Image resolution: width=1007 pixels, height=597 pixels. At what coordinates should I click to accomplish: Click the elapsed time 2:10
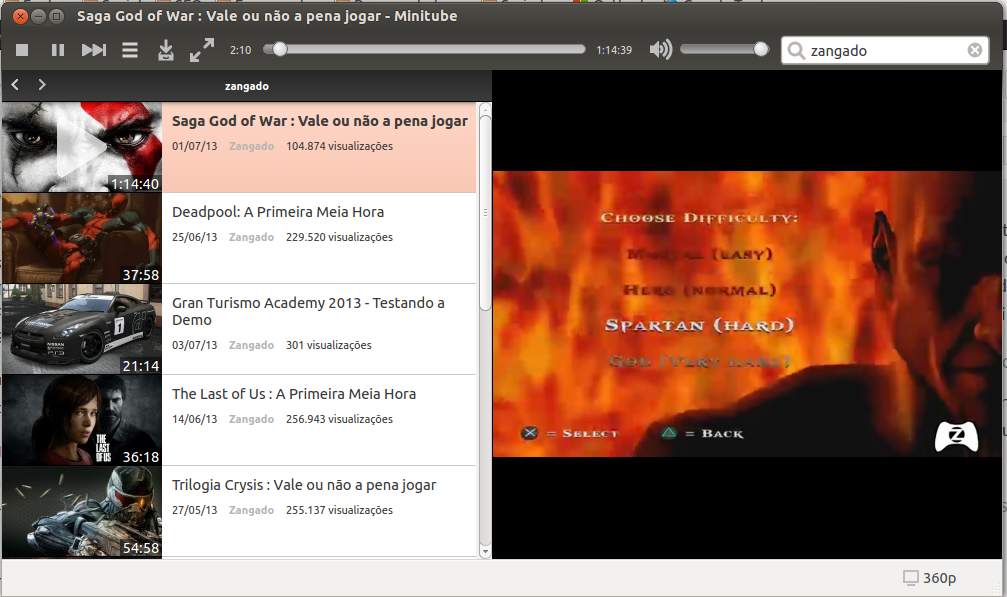pyautogui.click(x=241, y=50)
